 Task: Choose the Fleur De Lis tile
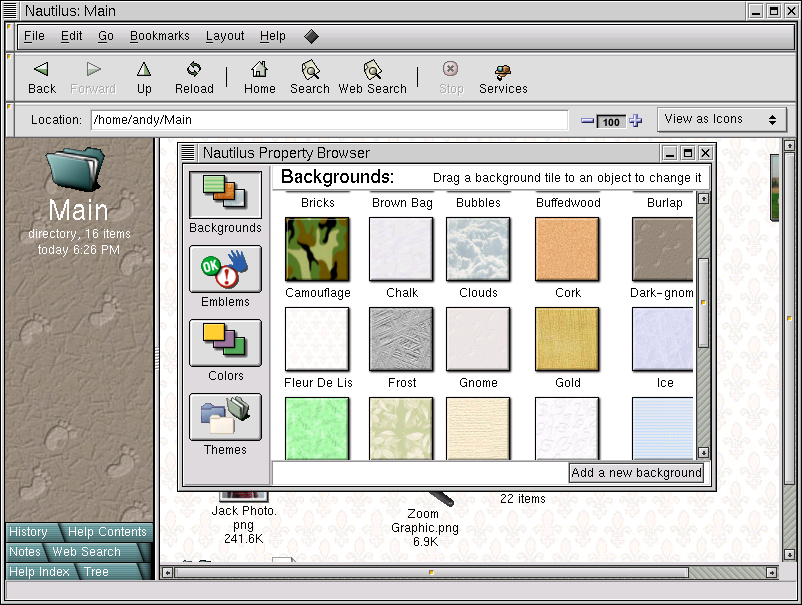pos(317,339)
